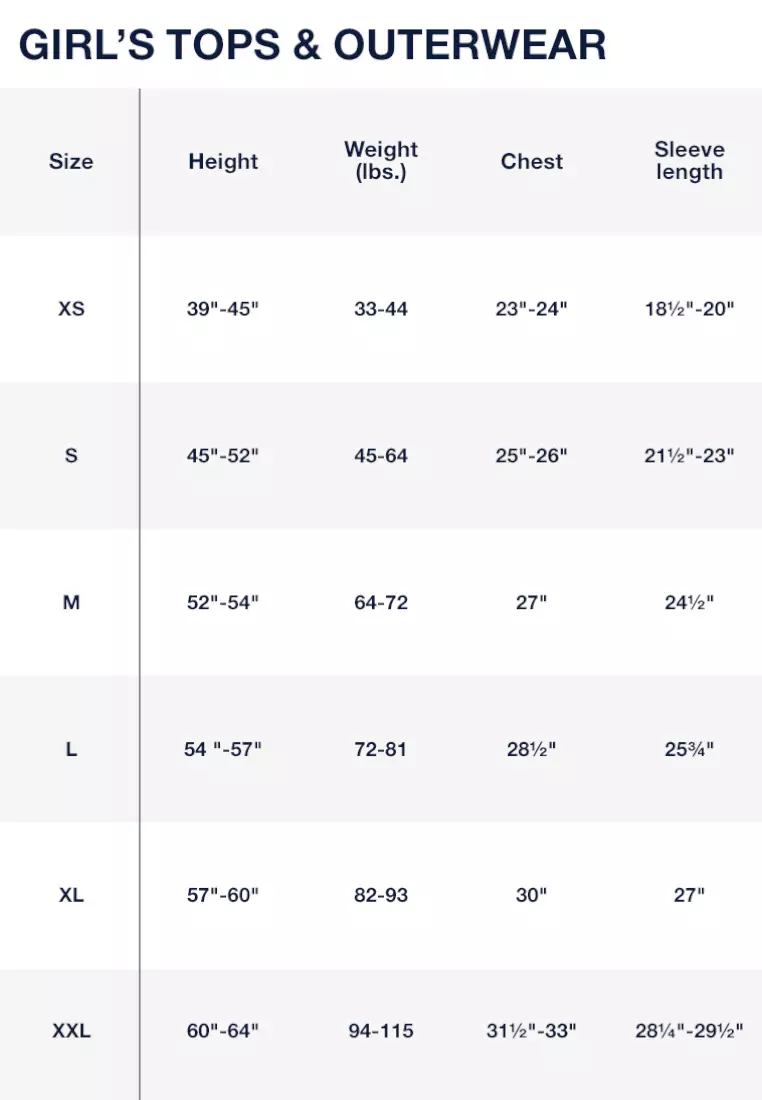Click the XS sleeve length 18½"-20"
Image resolution: width=762 pixels, height=1100 pixels.
[689, 309]
